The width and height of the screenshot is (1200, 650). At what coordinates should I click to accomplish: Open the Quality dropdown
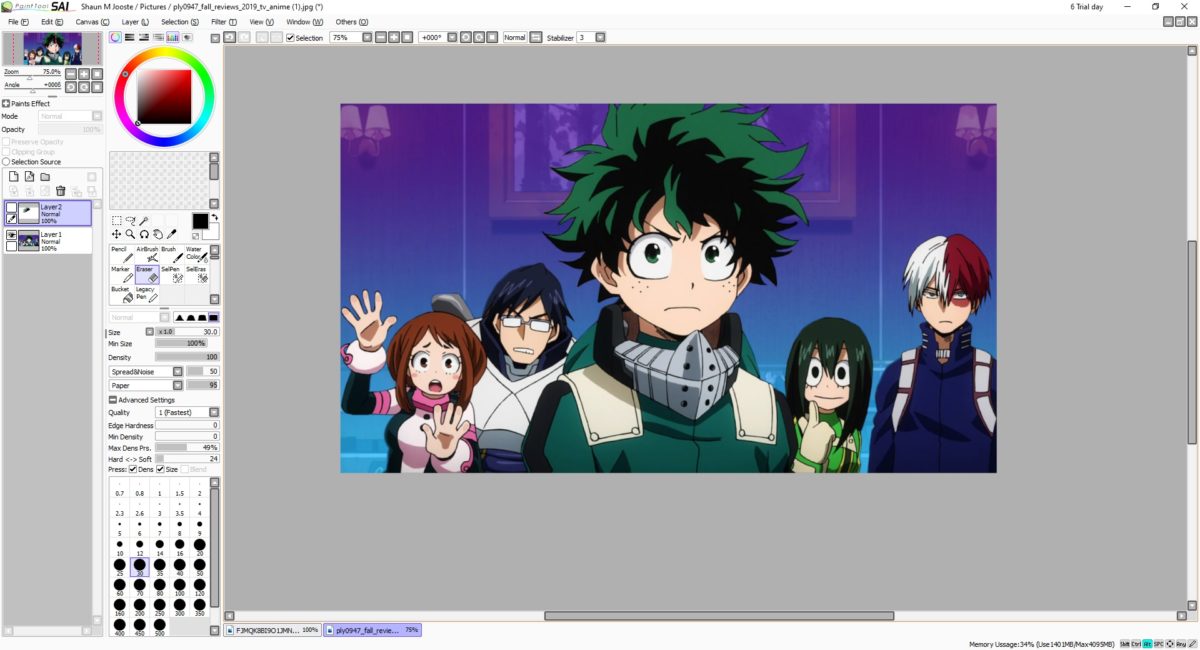(x=187, y=412)
